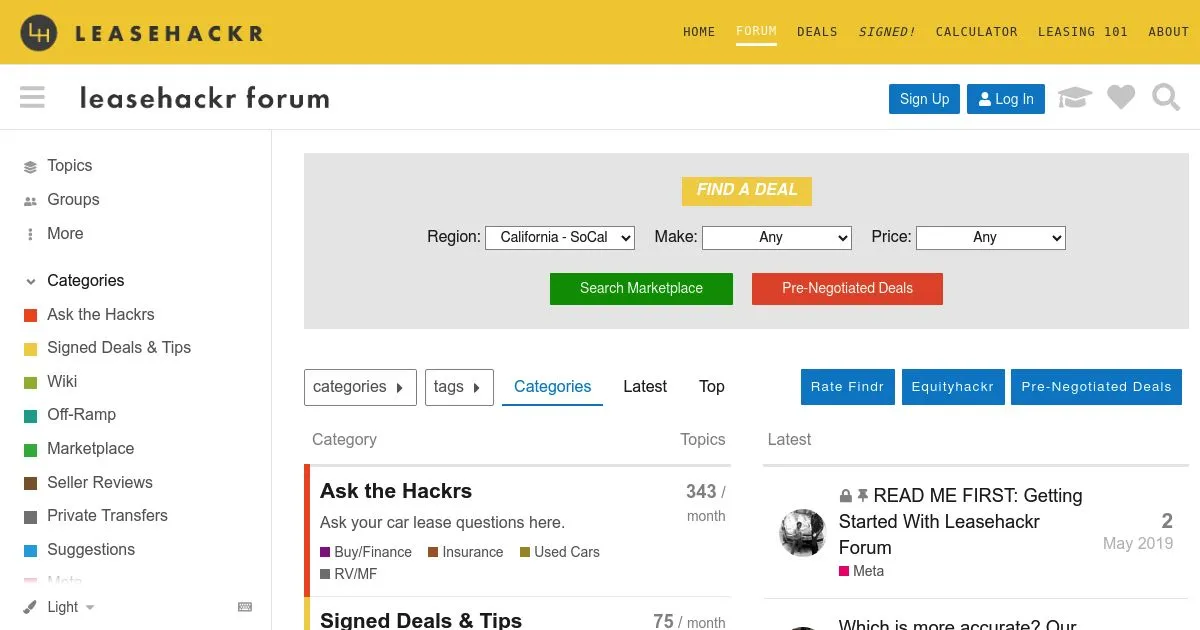Go to HOME in top navigation
This screenshot has height=630, width=1200.
point(699,32)
